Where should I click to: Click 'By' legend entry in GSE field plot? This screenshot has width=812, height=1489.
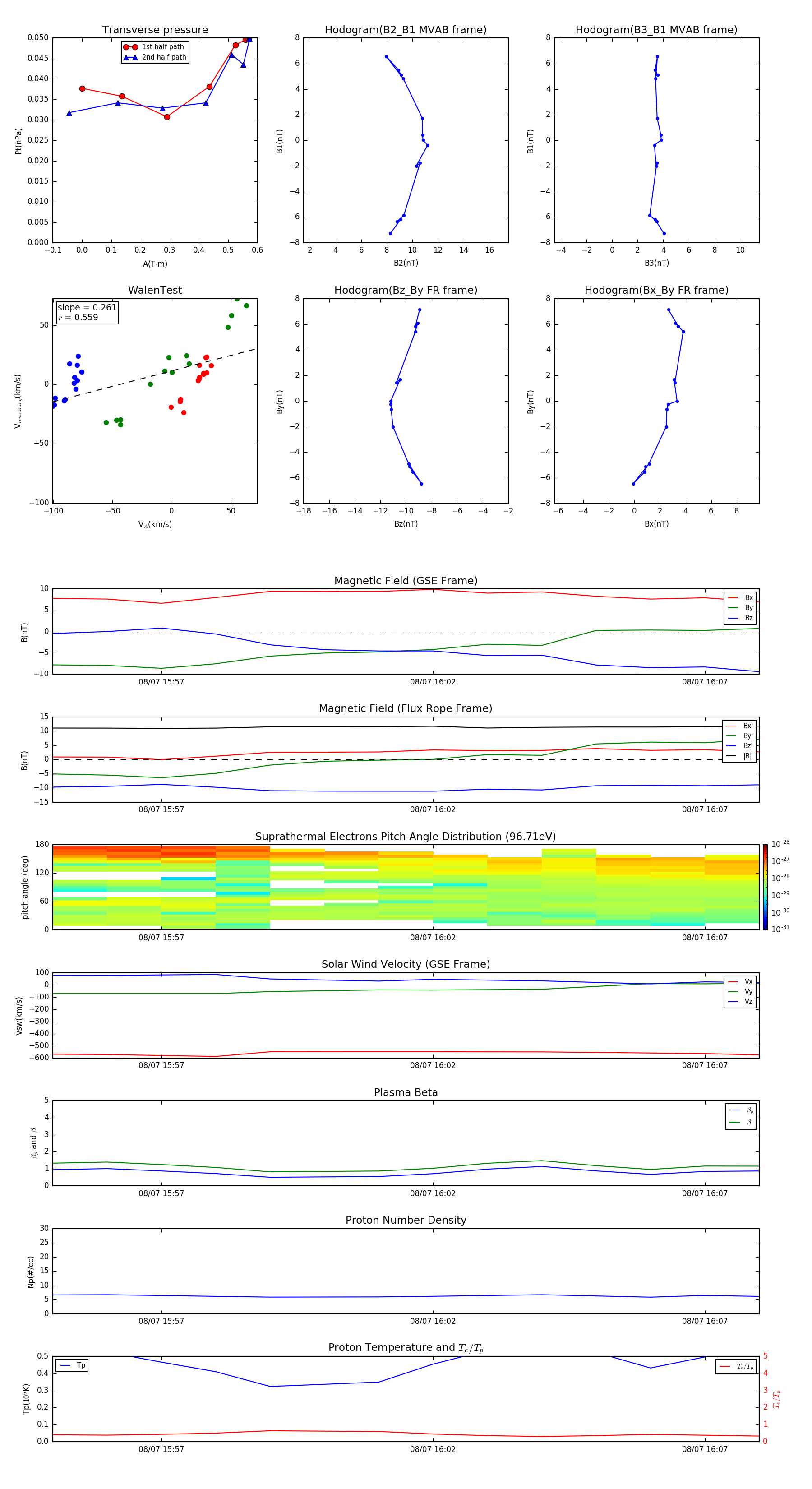pos(740,607)
